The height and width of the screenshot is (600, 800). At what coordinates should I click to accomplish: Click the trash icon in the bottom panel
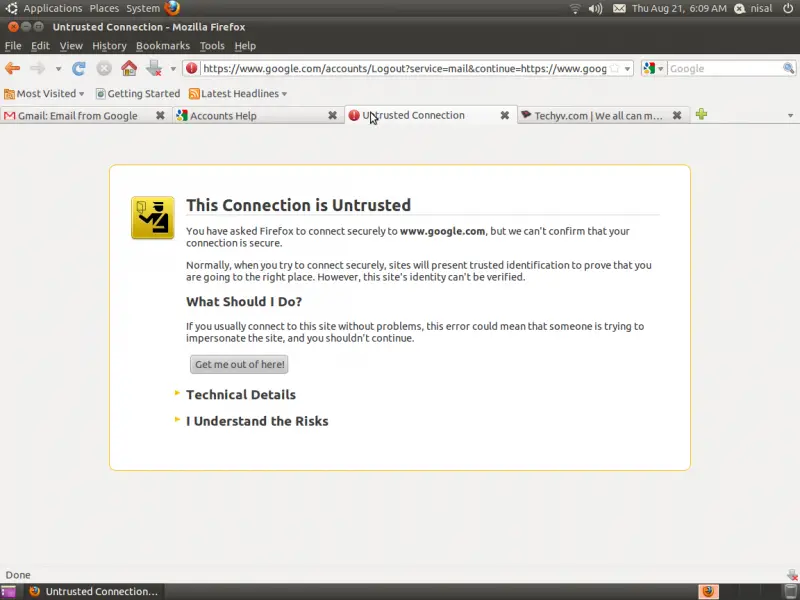tap(790, 592)
